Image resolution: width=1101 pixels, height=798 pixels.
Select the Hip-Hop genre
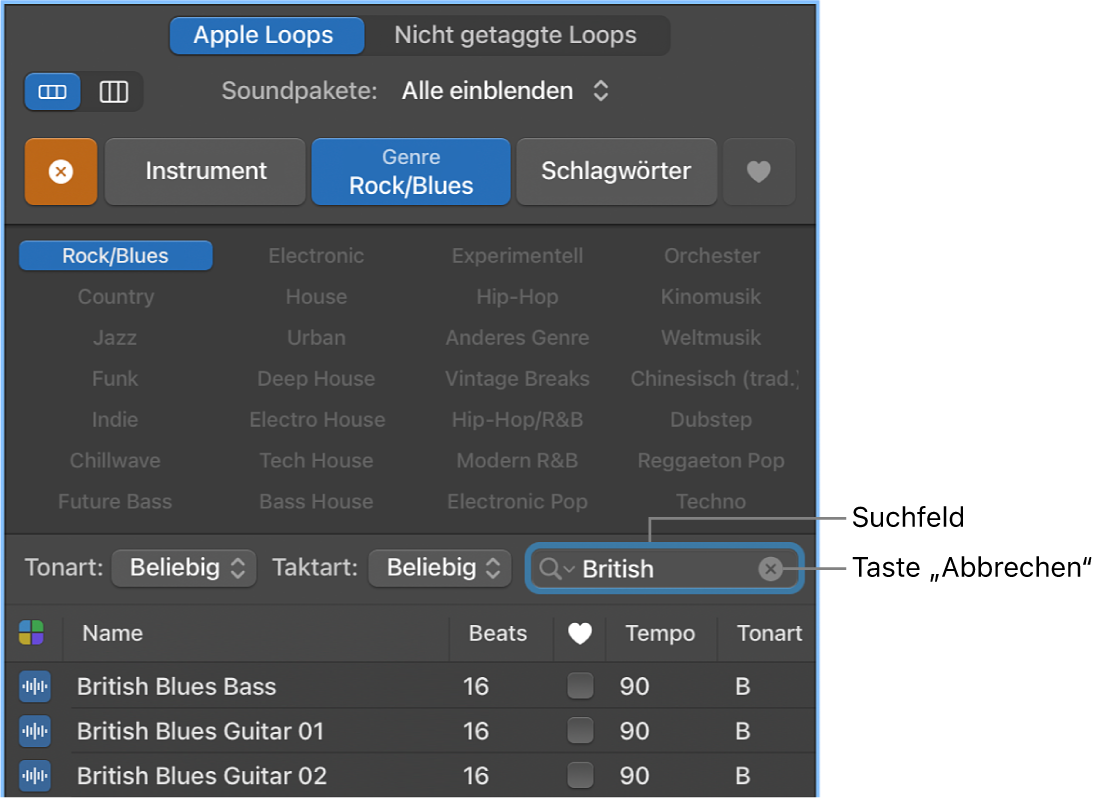tap(517, 296)
